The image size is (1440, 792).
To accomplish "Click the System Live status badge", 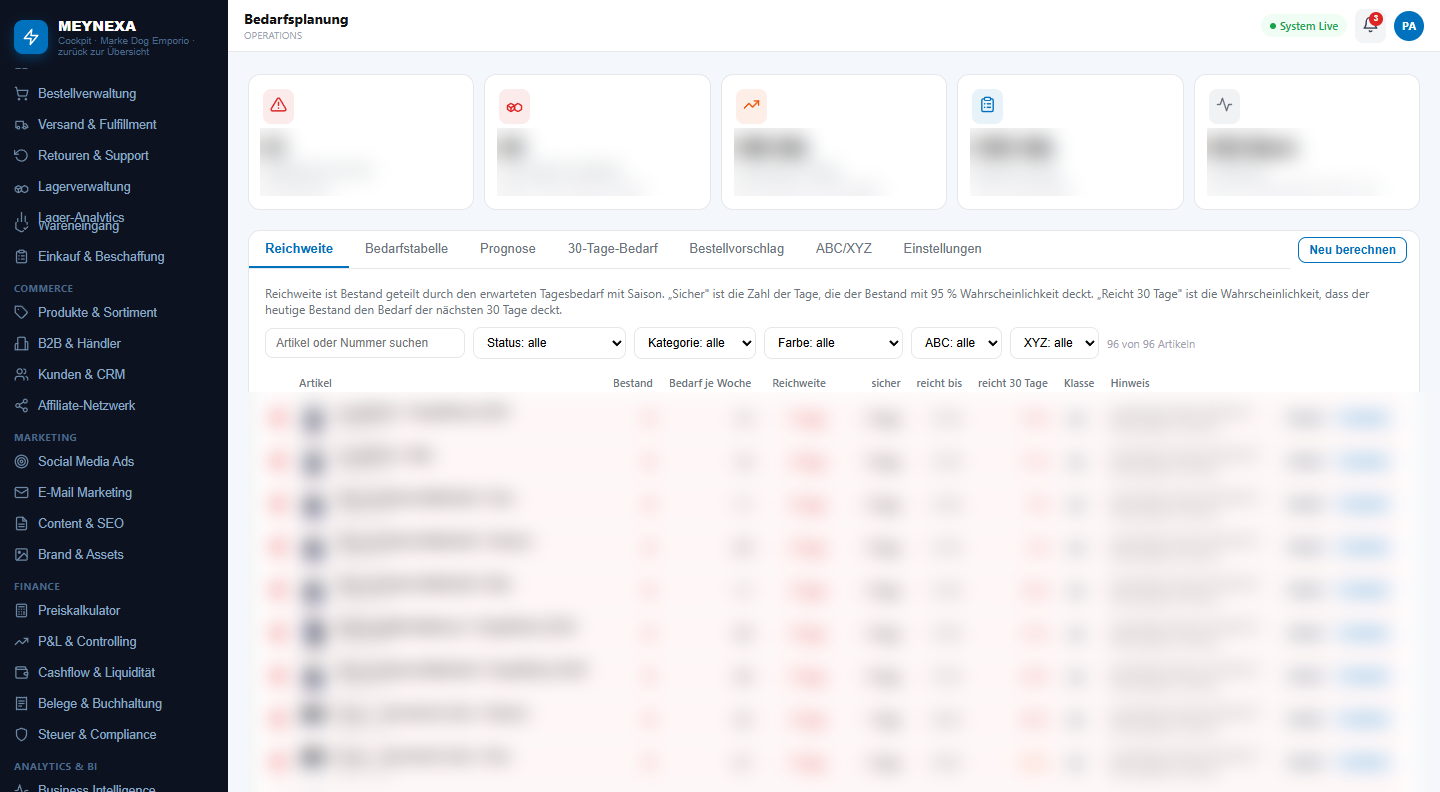I will click(x=1304, y=26).
